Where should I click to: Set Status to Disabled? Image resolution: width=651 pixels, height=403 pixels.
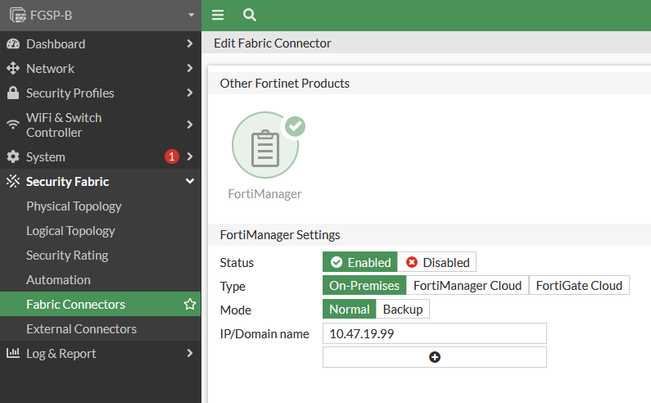pos(437,262)
